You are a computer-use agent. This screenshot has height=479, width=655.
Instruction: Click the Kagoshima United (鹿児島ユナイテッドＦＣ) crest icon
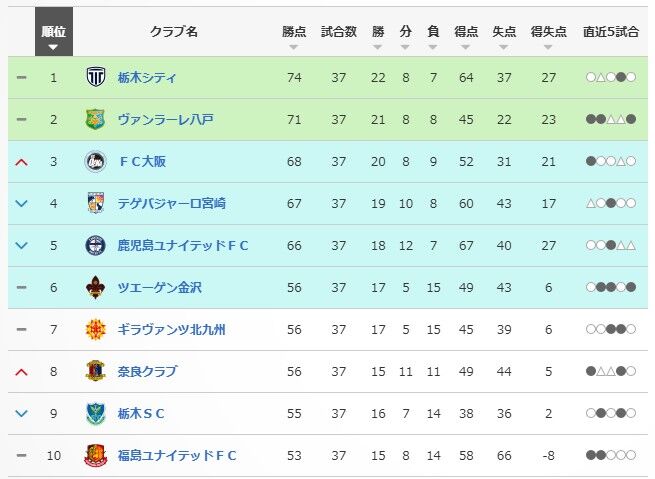click(95, 245)
